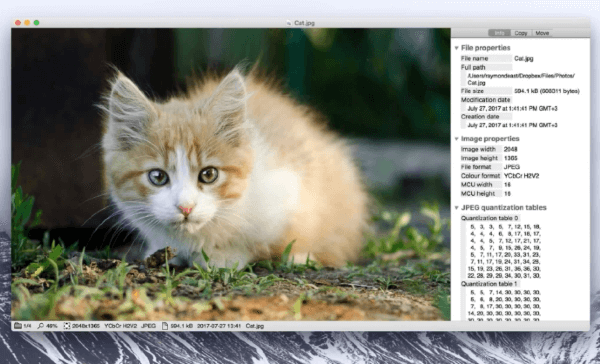Click the JPEG quantization tables heading

[x=504, y=207]
